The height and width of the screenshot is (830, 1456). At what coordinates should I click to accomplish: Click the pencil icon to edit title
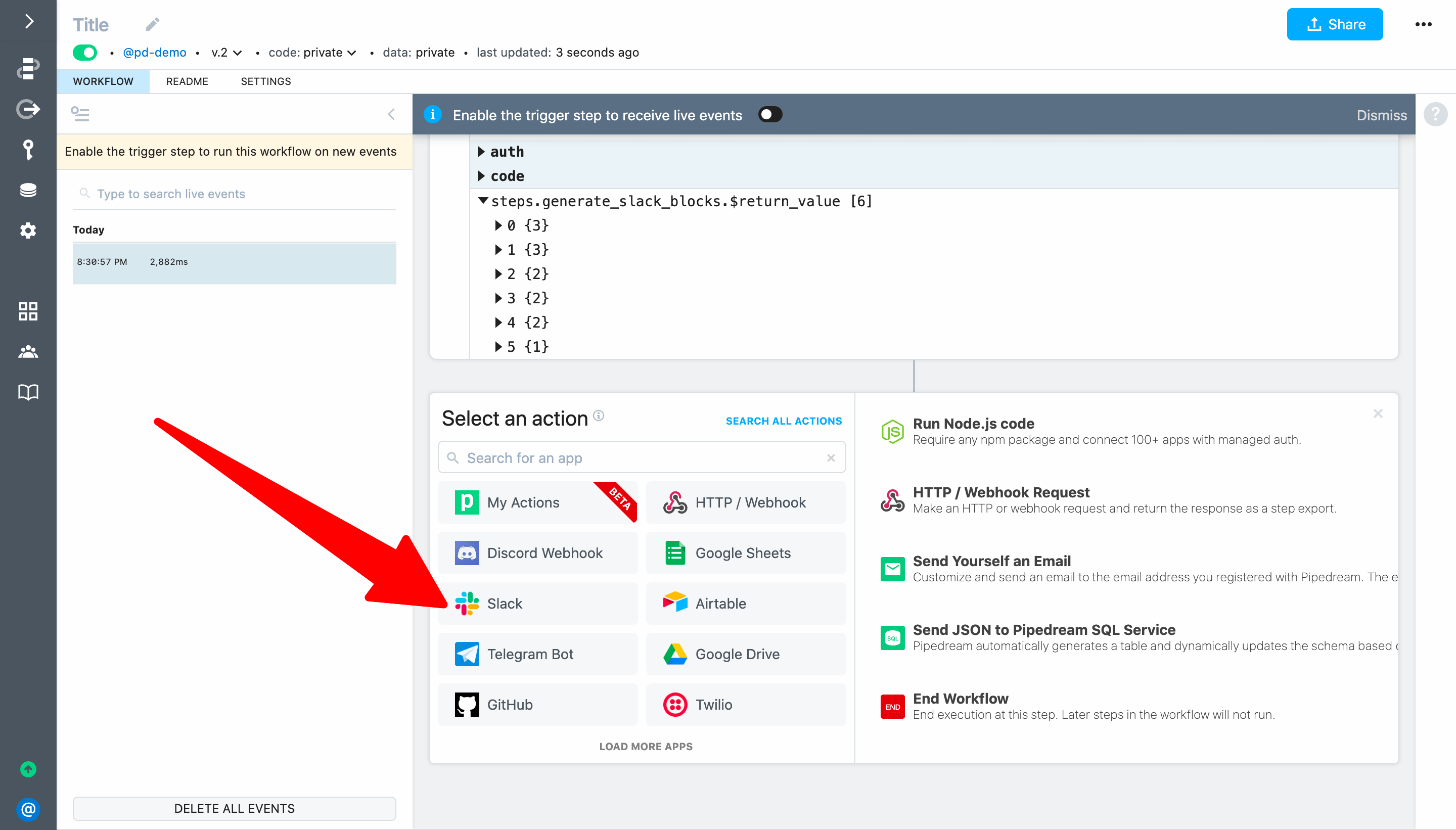[x=152, y=24]
